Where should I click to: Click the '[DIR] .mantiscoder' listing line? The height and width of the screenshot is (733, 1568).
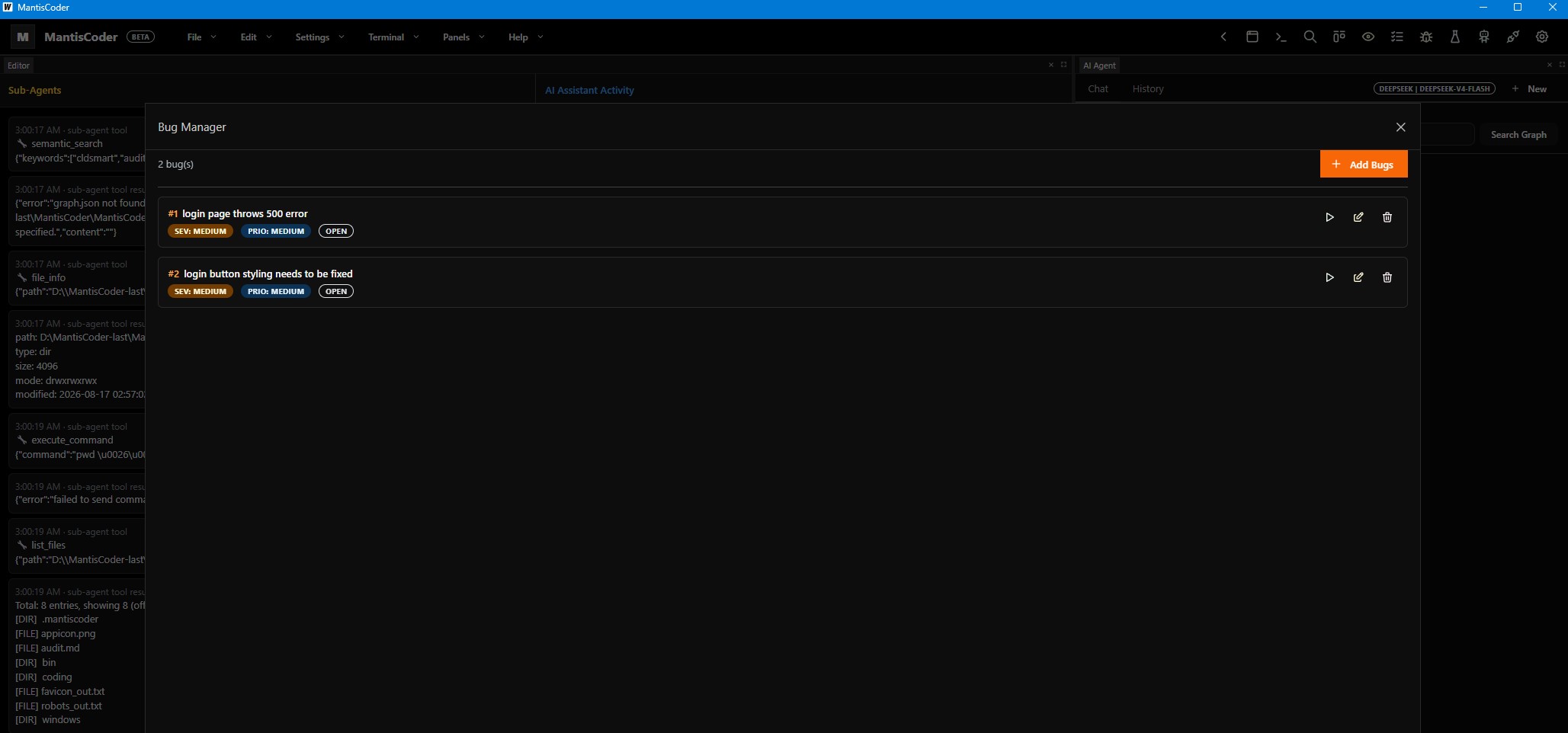tap(56, 619)
